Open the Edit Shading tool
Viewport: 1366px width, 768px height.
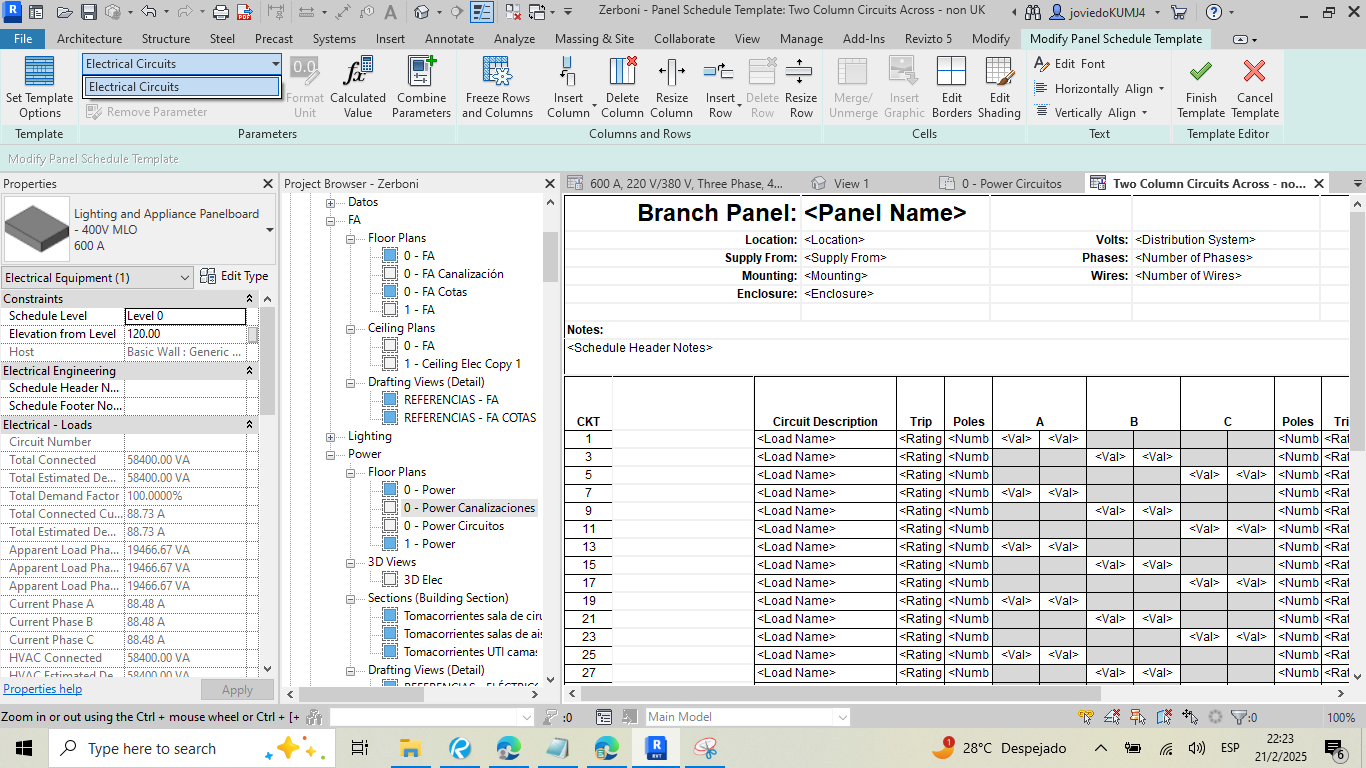tap(1000, 88)
